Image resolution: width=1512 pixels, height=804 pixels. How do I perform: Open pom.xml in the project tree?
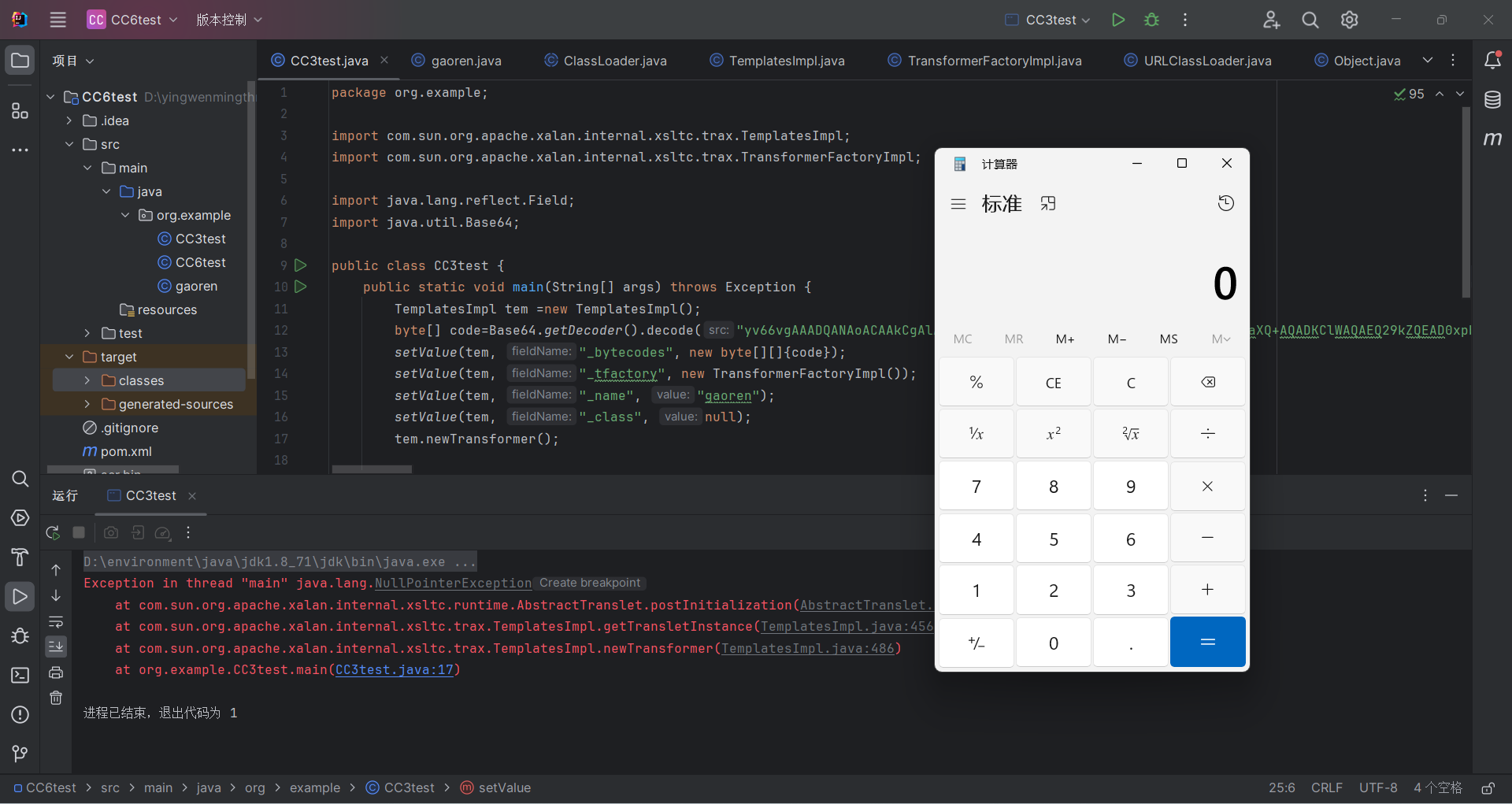(117, 451)
